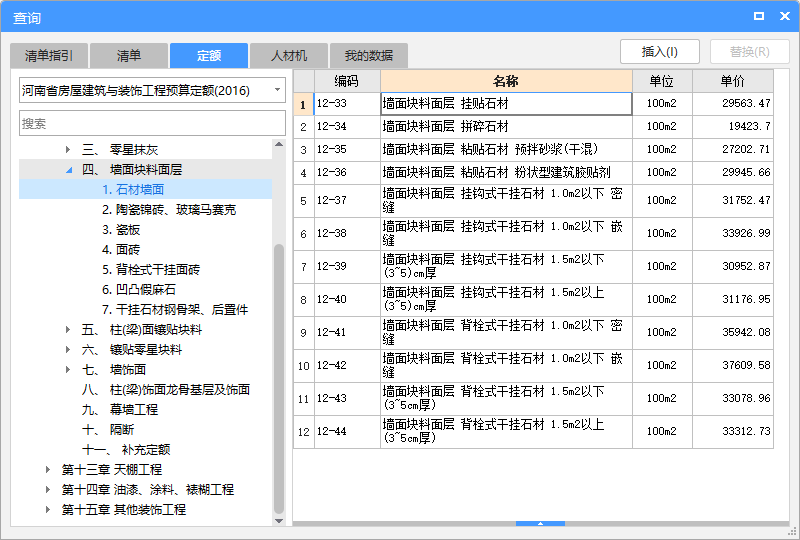Expand the 三、零星抹灰 node
The width and height of the screenshot is (800, 540).
point(68,150)
